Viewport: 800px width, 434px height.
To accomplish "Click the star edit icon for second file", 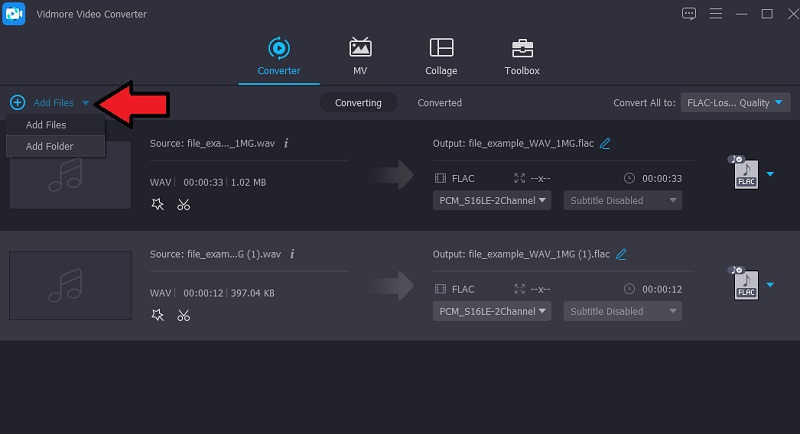I will tap(157, 315).
